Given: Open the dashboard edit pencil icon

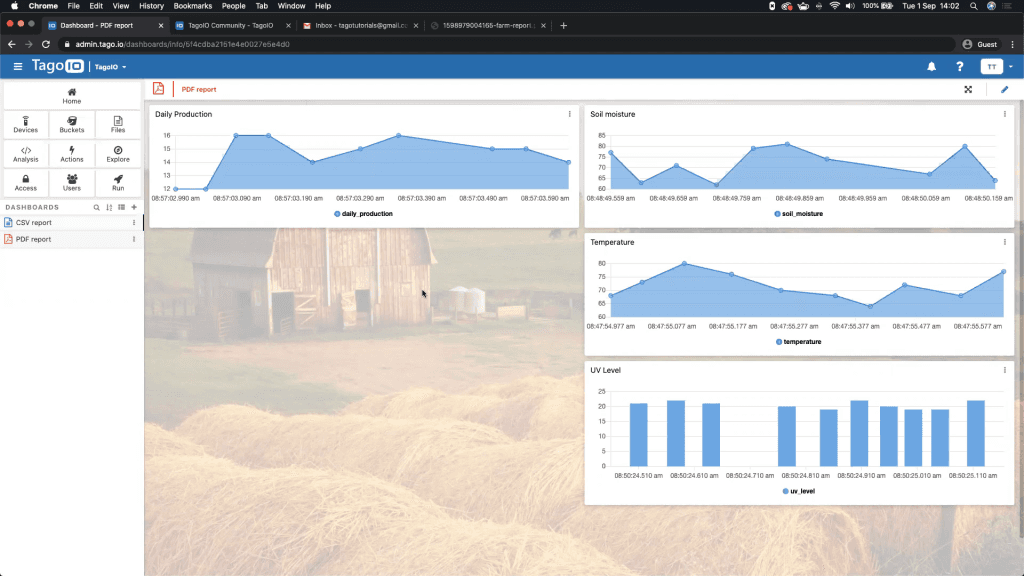Looking at the screenshot, I should 1005,89.
